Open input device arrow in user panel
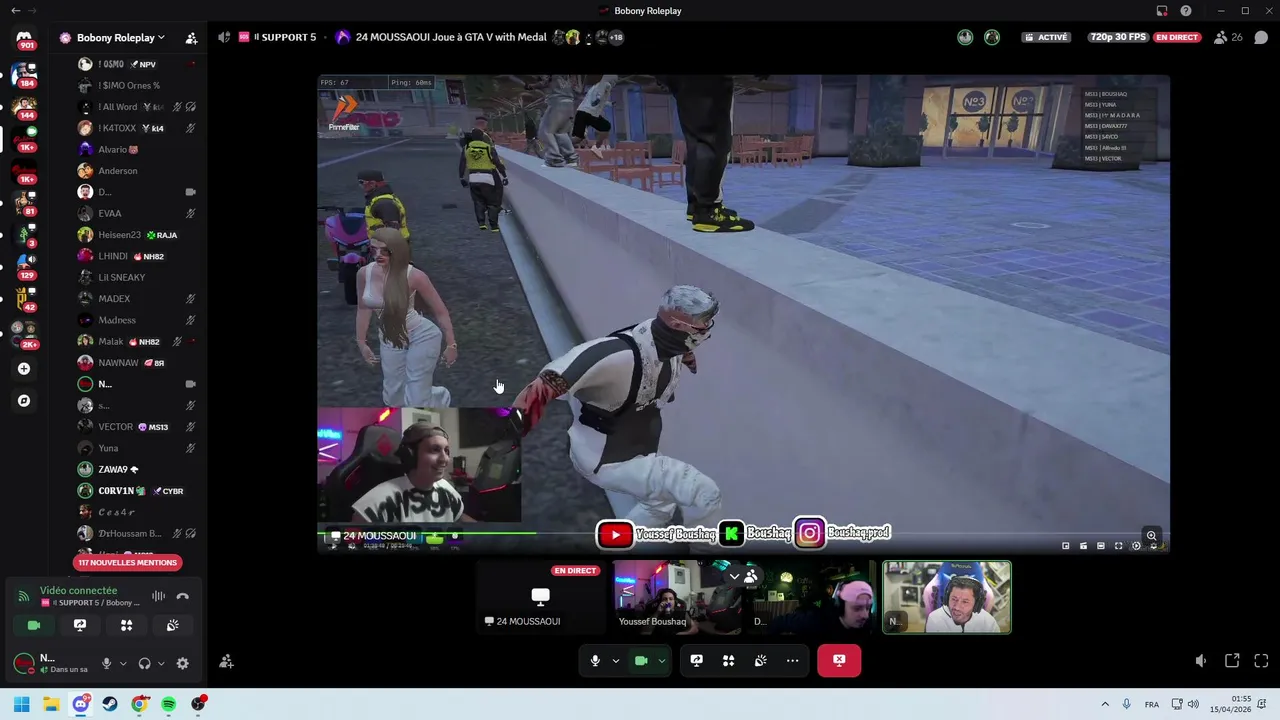The width and height of the screenshot is (1280, 720). (x=123, y=663)
